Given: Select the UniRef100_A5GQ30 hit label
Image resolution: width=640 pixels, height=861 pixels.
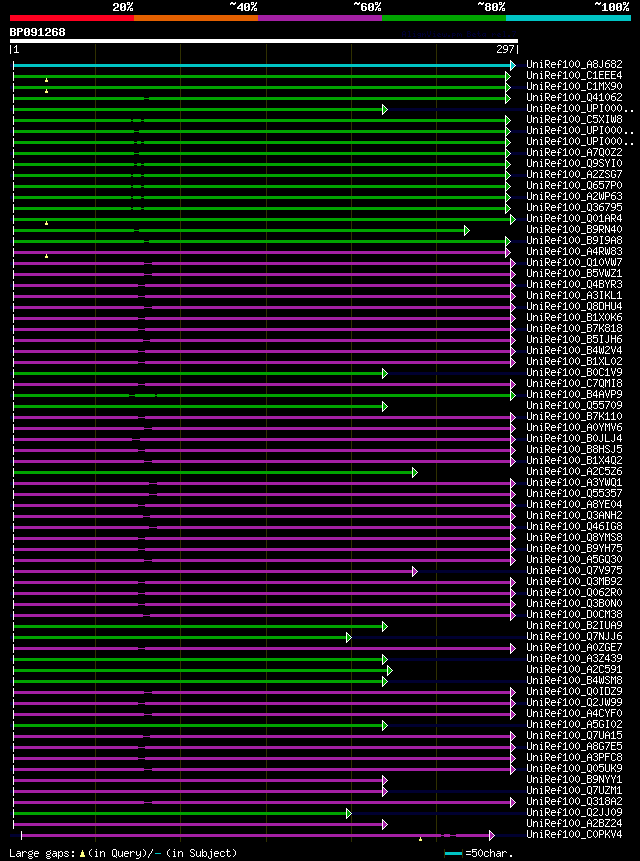Looking at the screenshot, I should coord(574,560).
